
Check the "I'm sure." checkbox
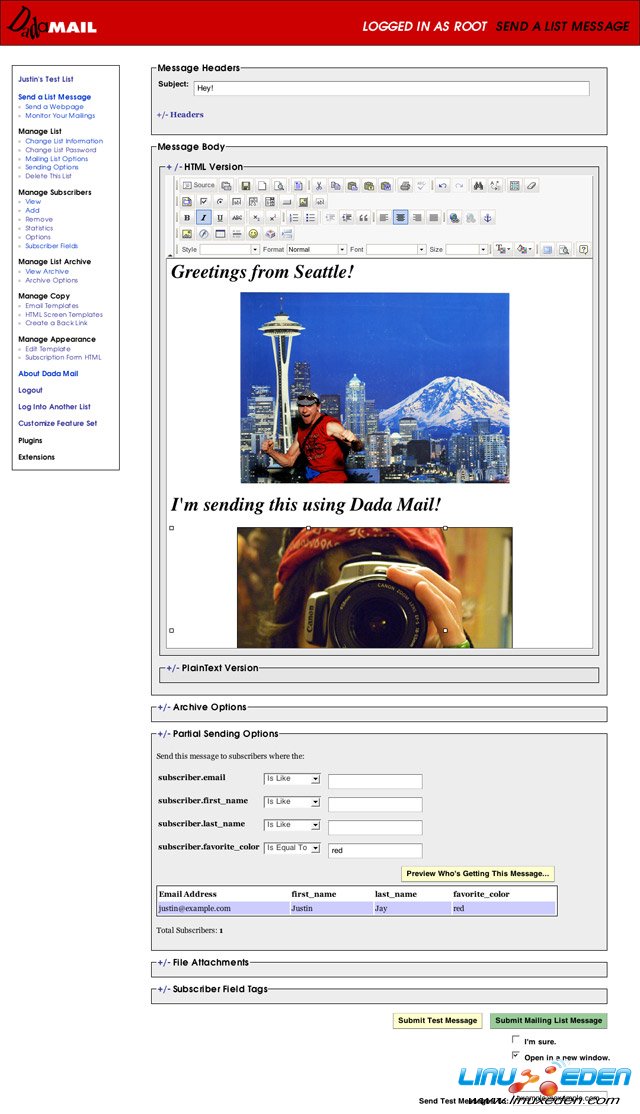tap(516, 1040)
